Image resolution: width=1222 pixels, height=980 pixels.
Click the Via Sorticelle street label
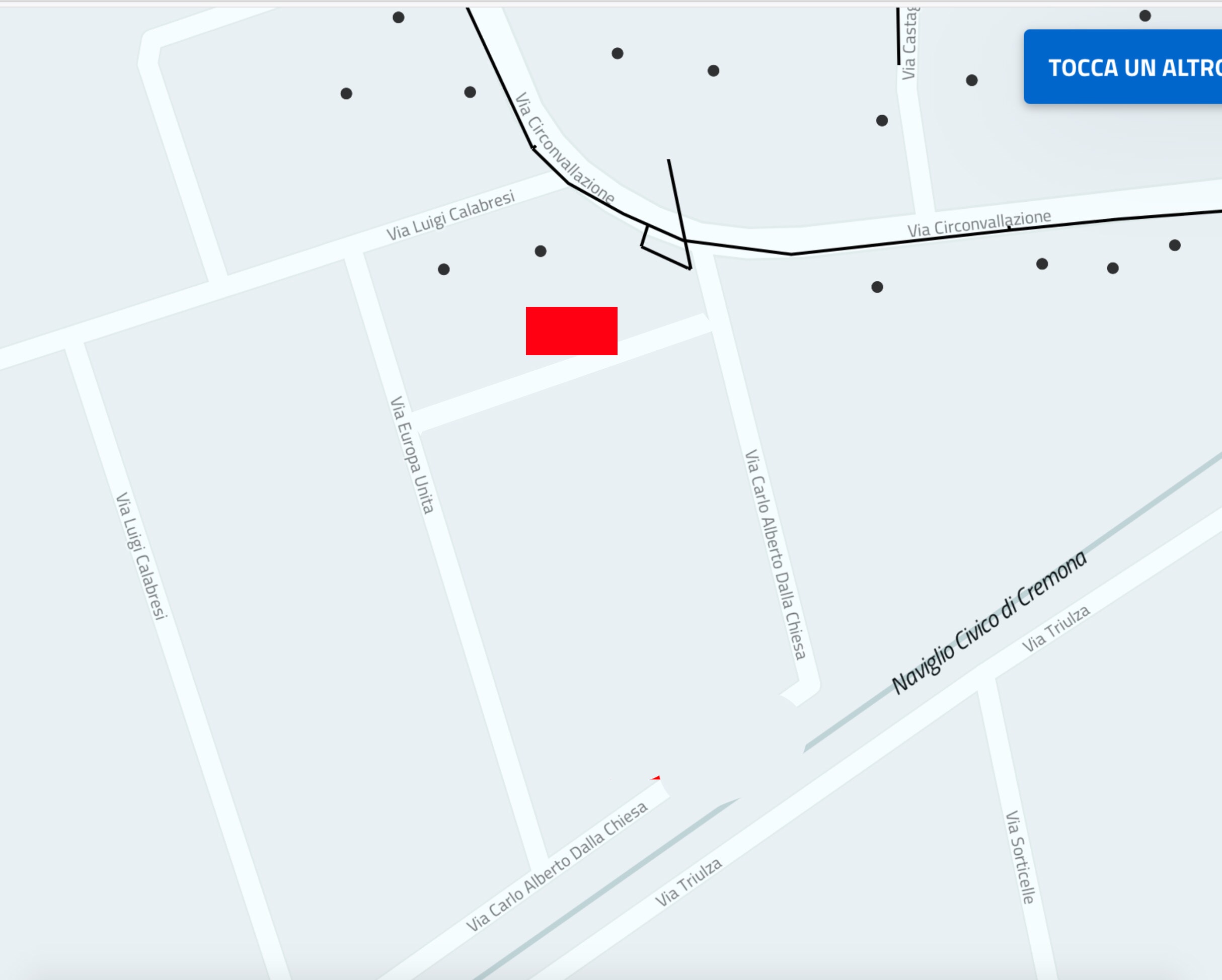(x=1020, y=857)
